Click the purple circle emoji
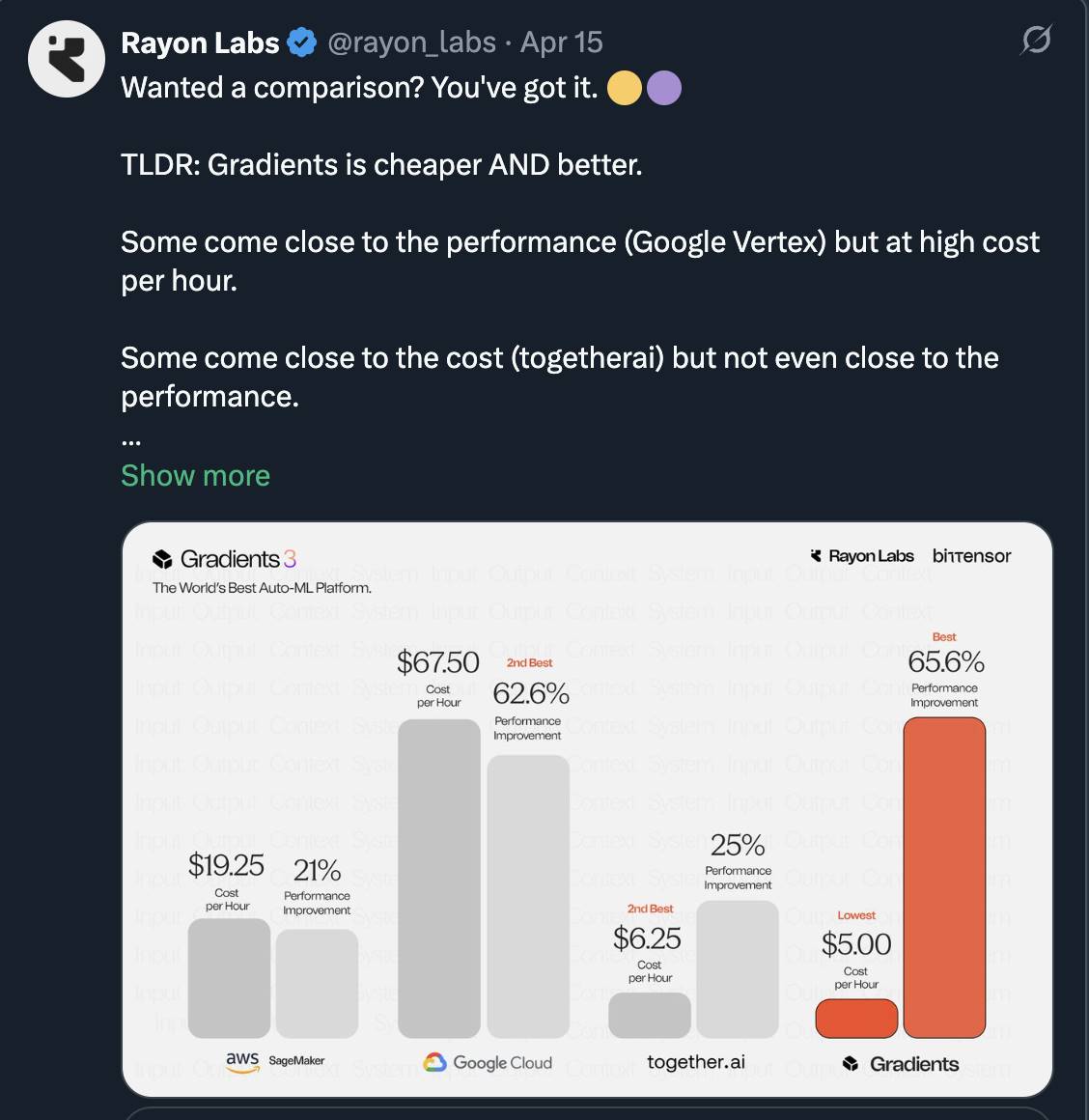Image resolution: width=1089 pixels, height=1120 pixels. (x=664, y=88)
